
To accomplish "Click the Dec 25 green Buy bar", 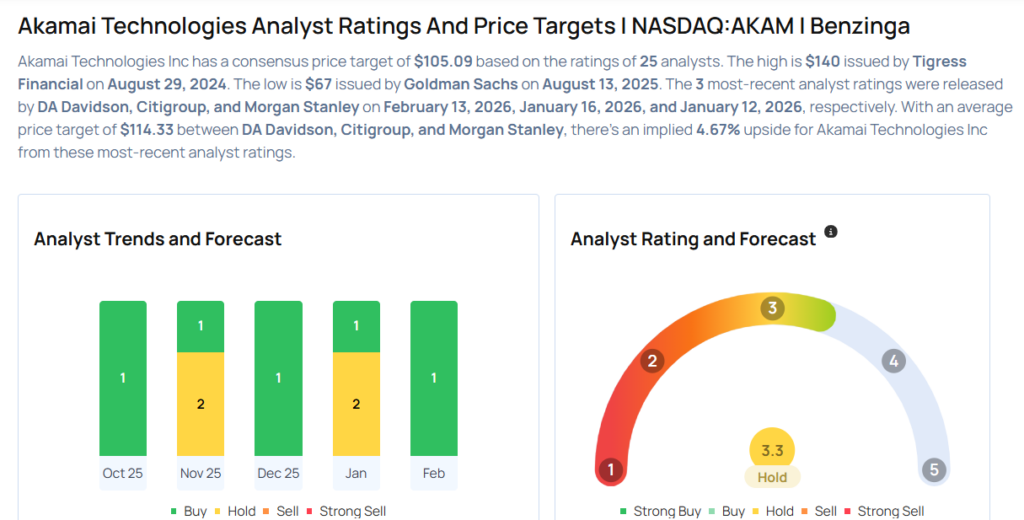I will tap(278, 378).
